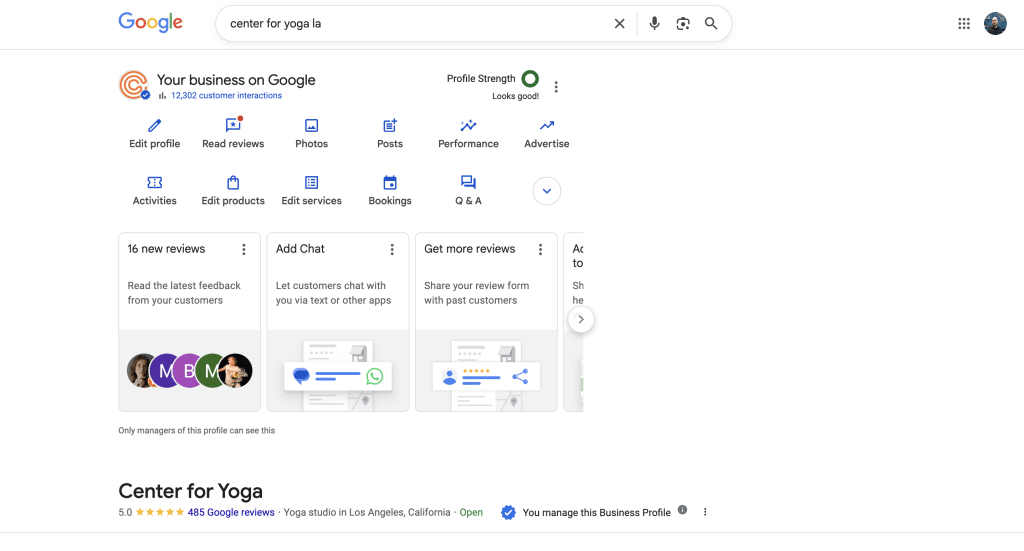The height and width of the screenshot is (551, 1024).
Task: Open the Google apps grid
Action: pos(964,24)
